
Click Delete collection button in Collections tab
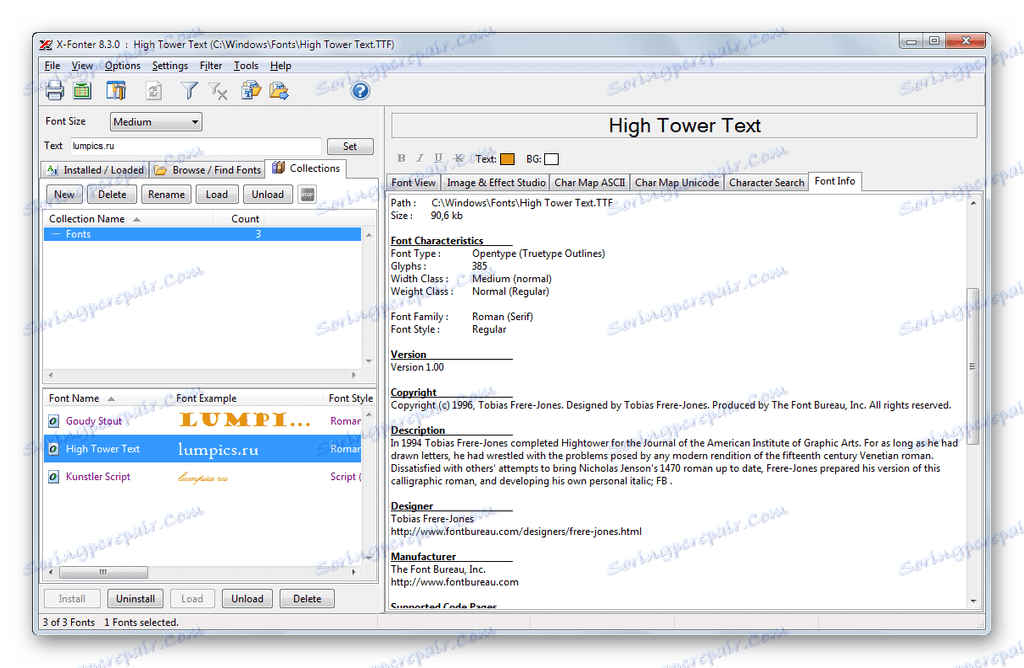coord(112,195)
